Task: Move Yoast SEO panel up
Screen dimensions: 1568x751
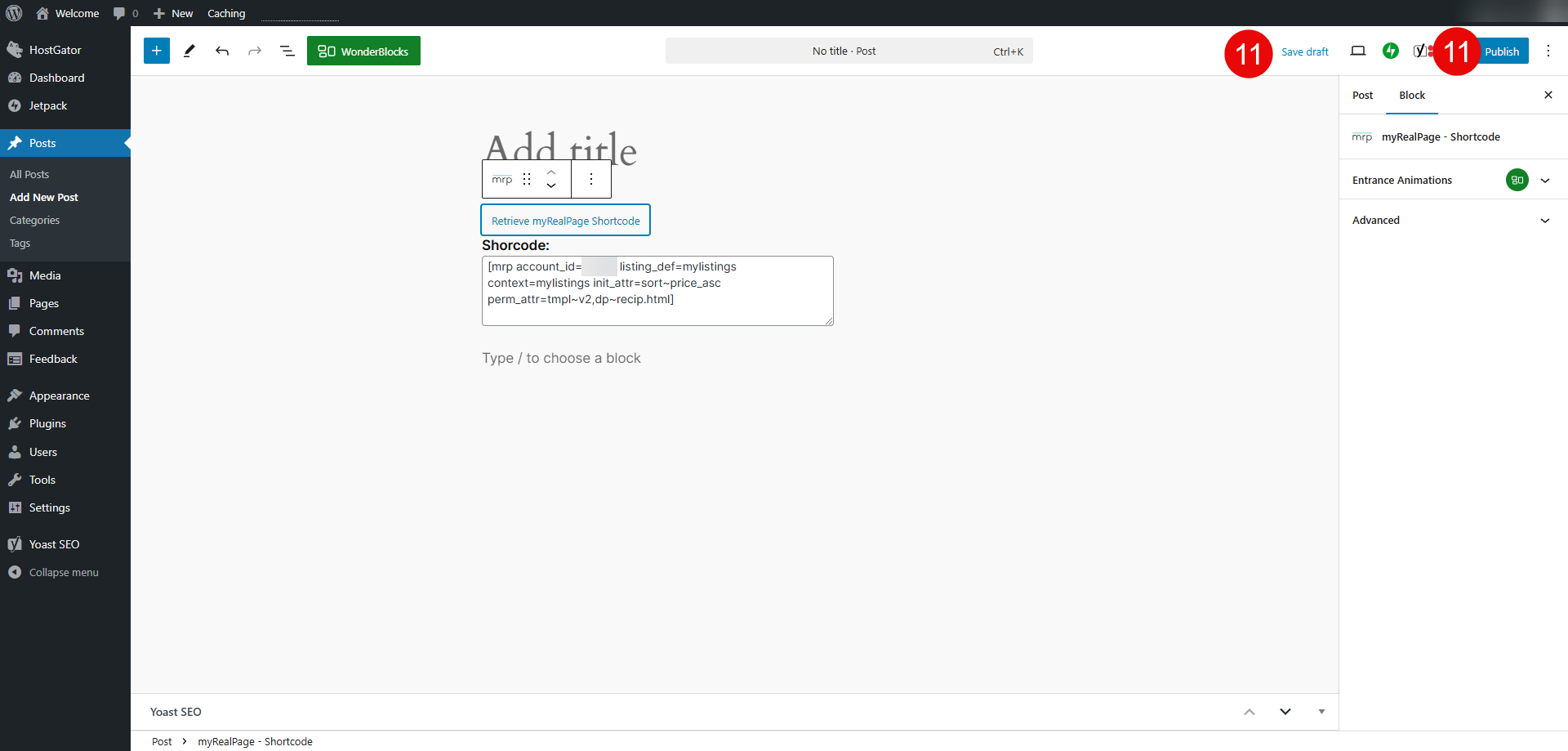Action: point(1249,712)
